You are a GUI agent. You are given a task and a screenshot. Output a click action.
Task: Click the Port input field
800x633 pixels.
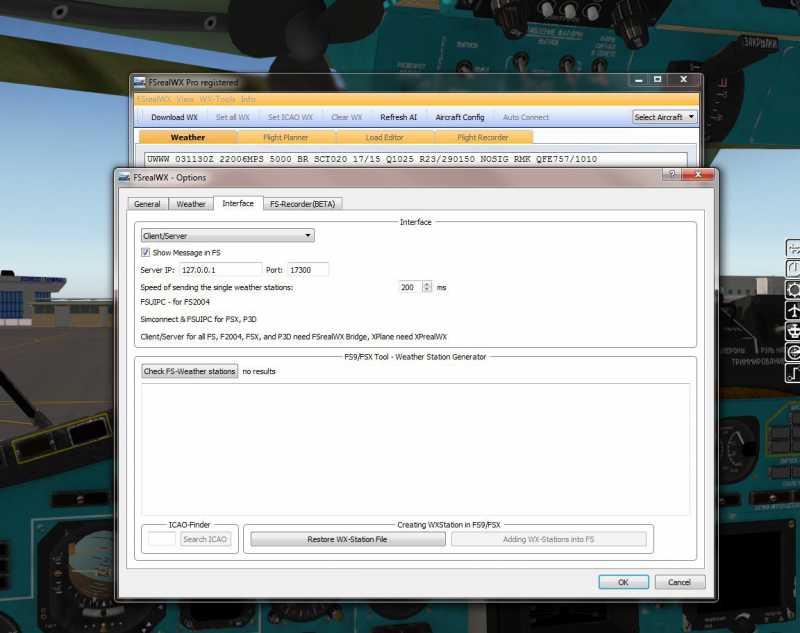[308, 270]
